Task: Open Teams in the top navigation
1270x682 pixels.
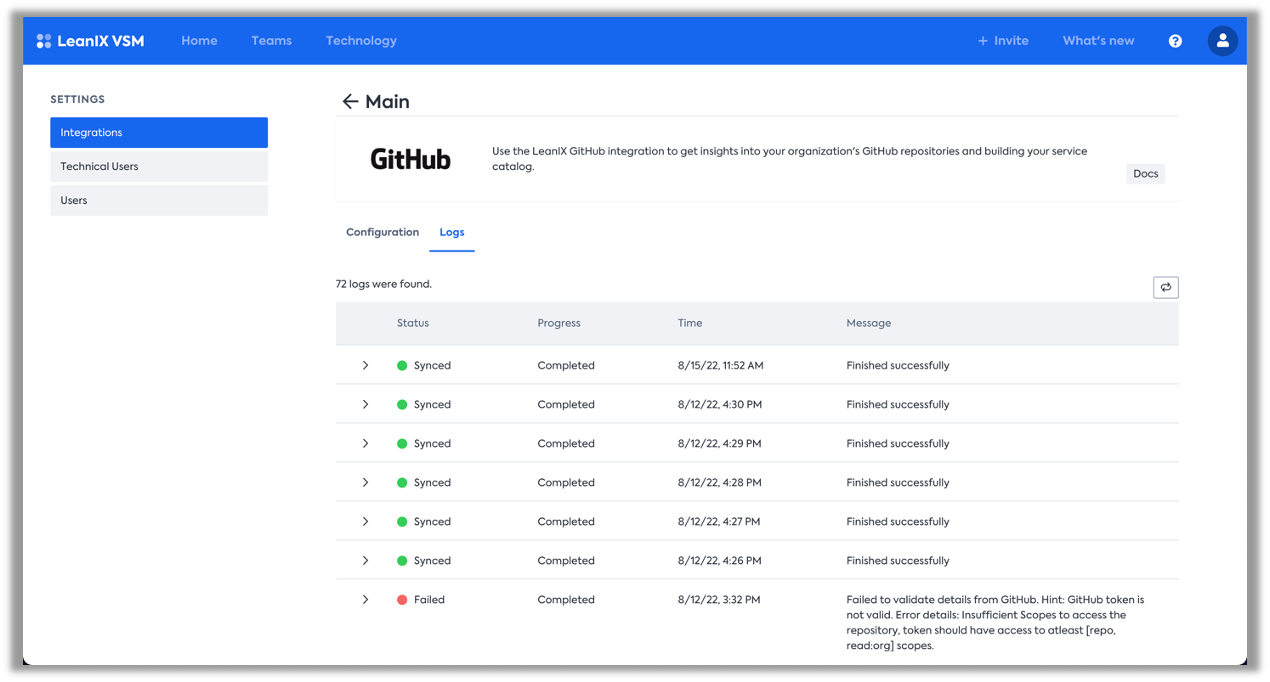Action: pyautogui.click(x=271, y=41)
